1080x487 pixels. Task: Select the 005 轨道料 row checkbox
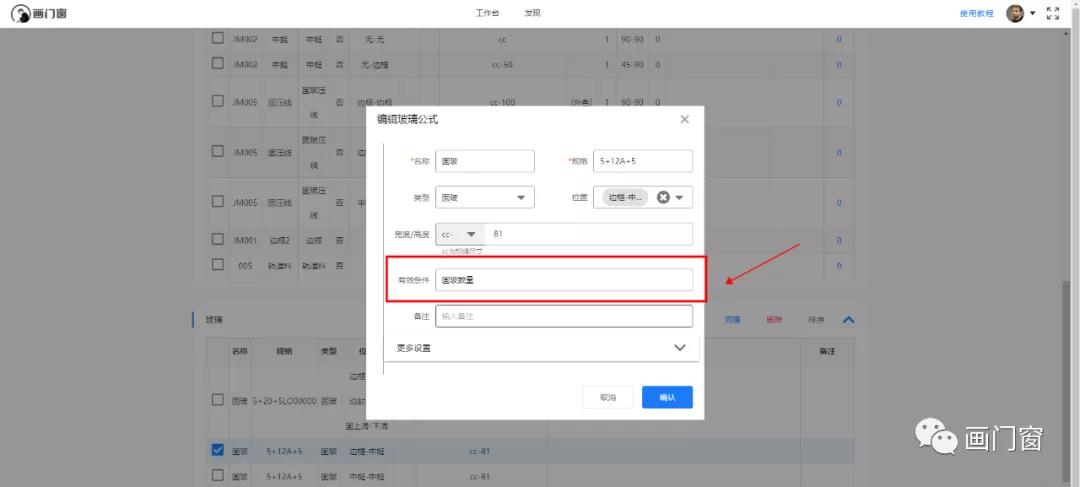[x=218, y=265]
